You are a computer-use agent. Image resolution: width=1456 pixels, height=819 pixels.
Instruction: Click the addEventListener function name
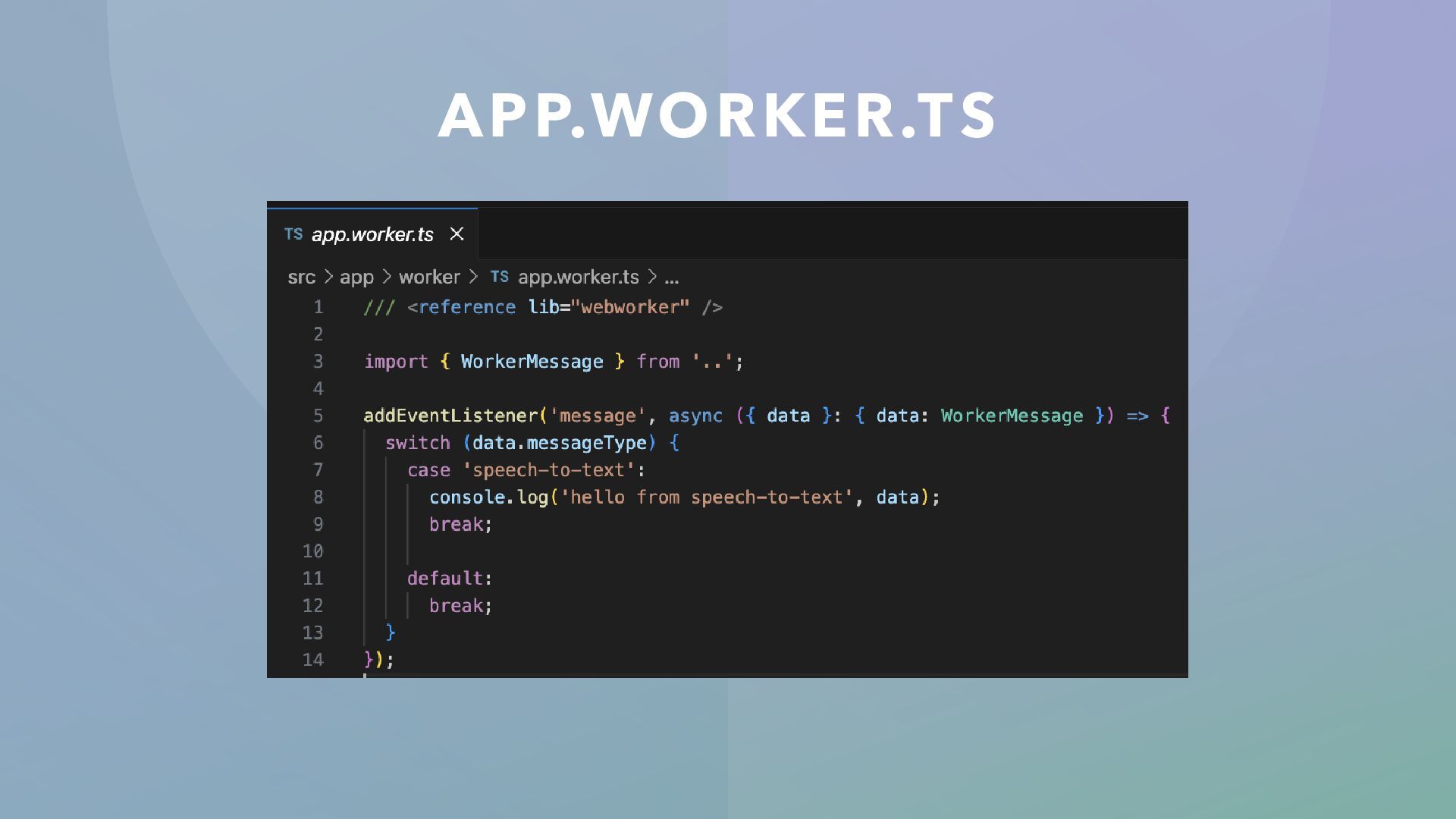[x=450, y=416]
